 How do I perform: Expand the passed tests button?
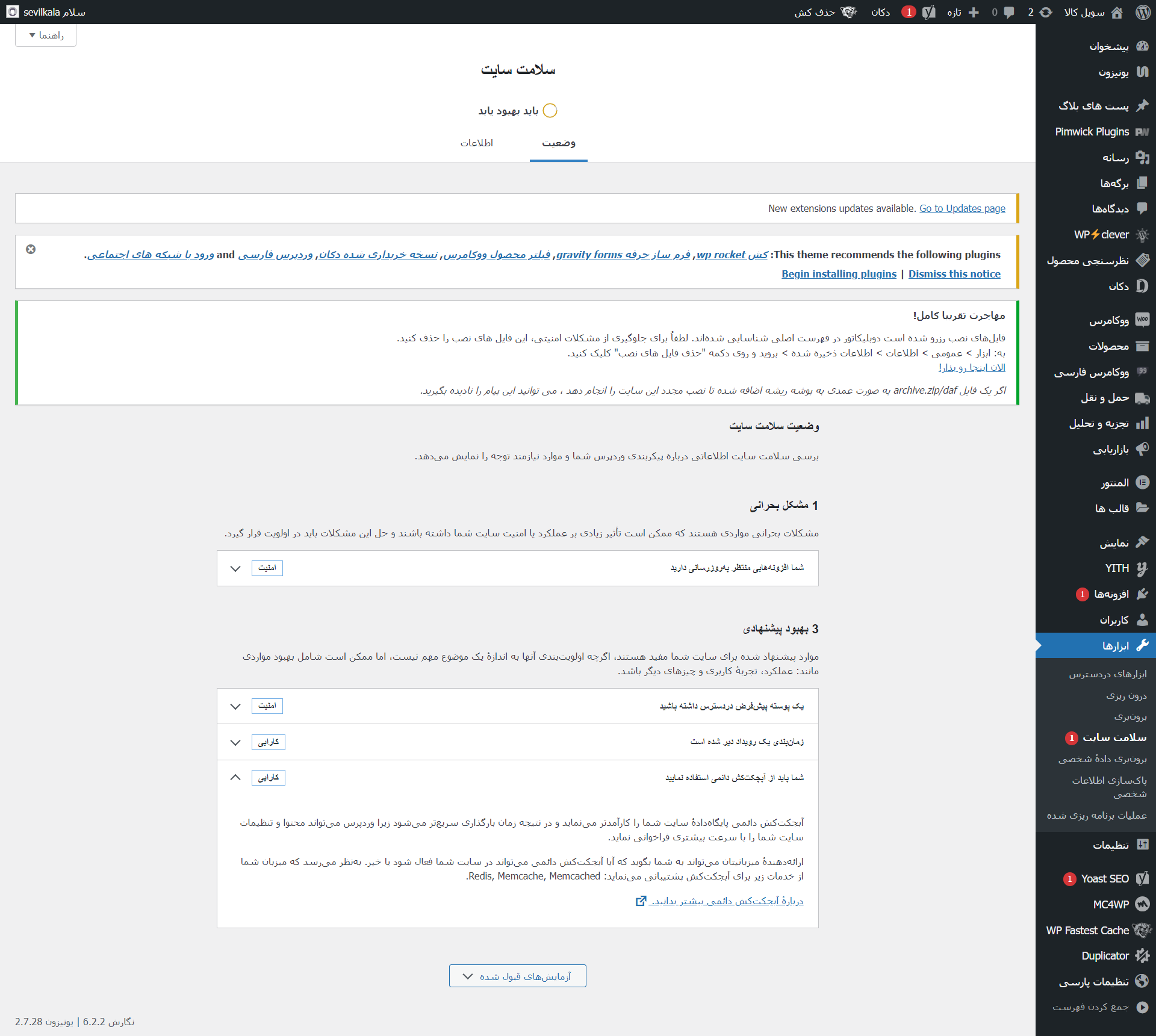click(x=517, y=976)
